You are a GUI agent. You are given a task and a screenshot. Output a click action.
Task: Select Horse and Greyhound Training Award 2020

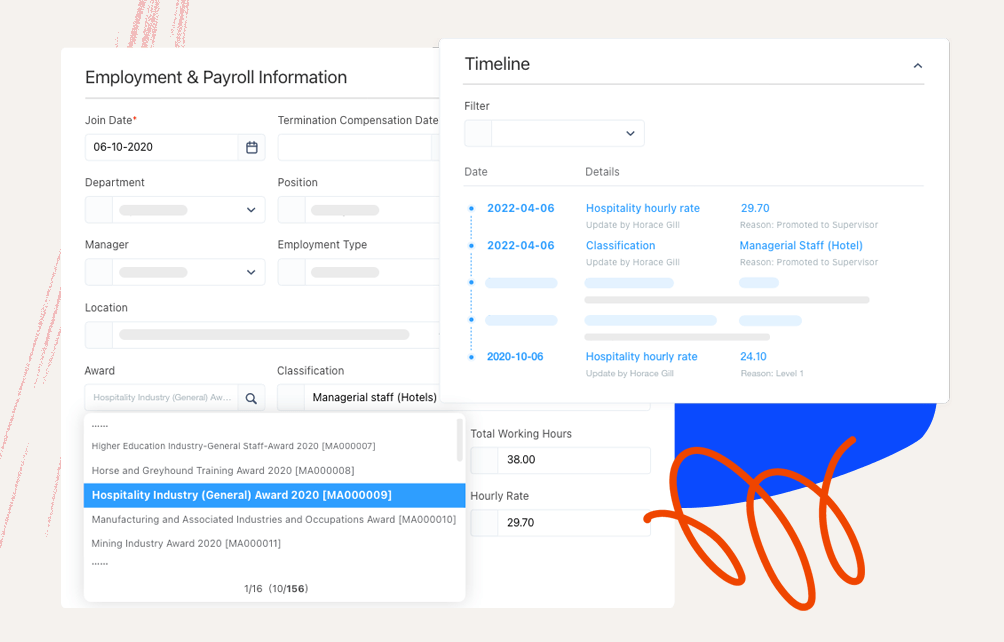[x=223, y=470]
